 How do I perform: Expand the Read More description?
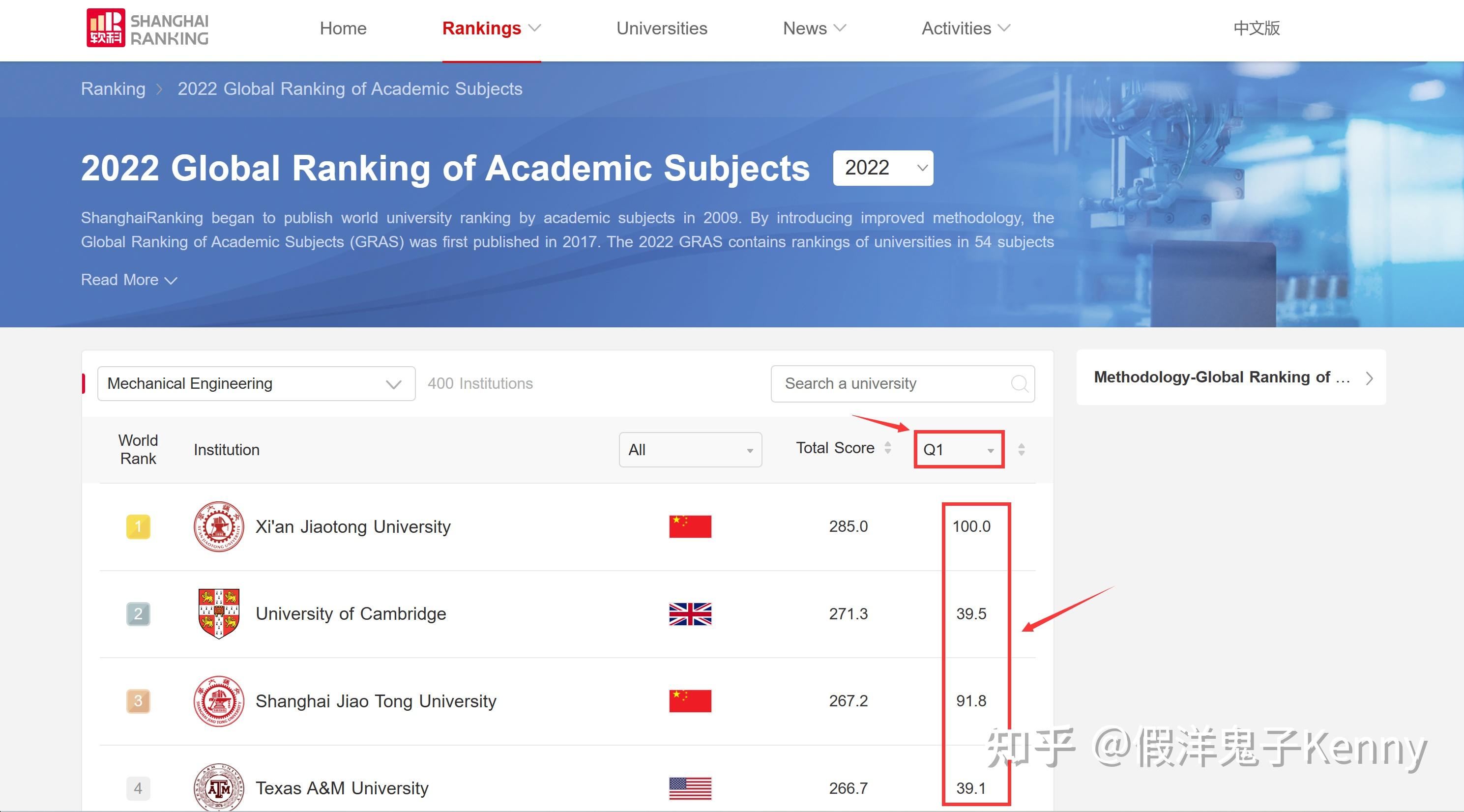pos(129,280)
